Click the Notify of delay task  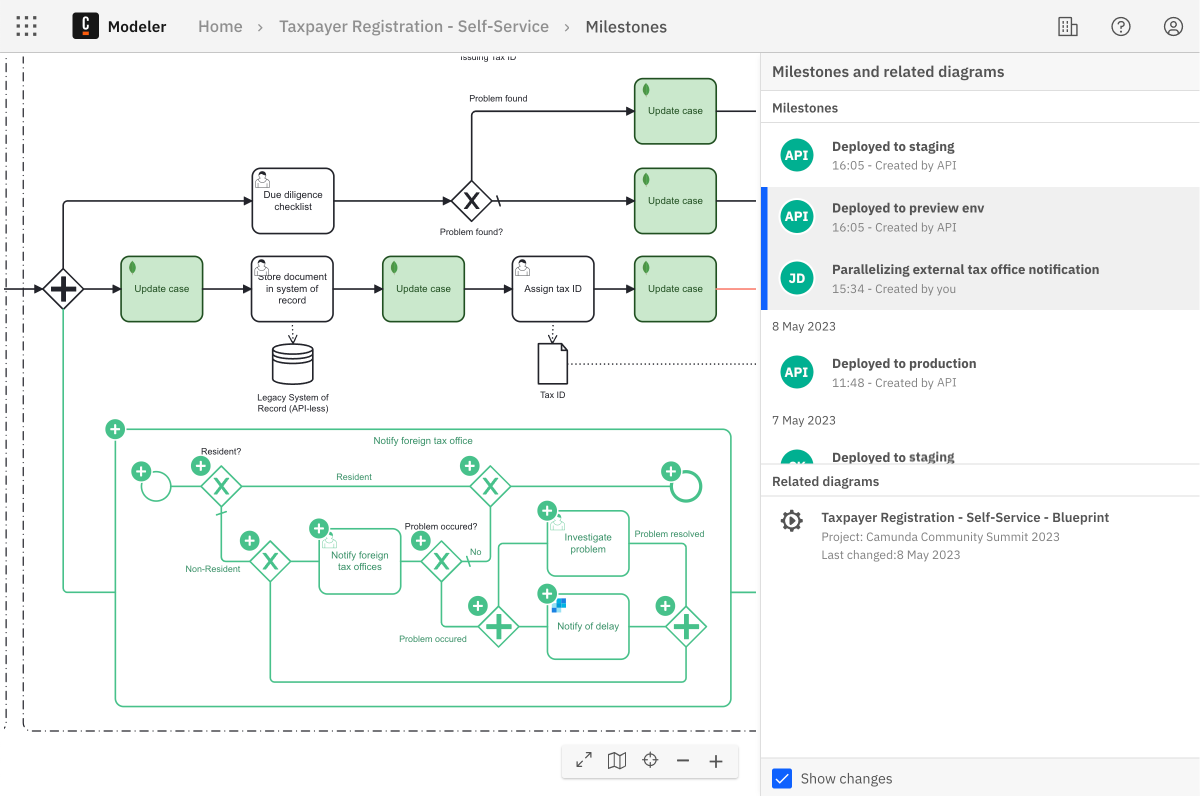point(588,627)
